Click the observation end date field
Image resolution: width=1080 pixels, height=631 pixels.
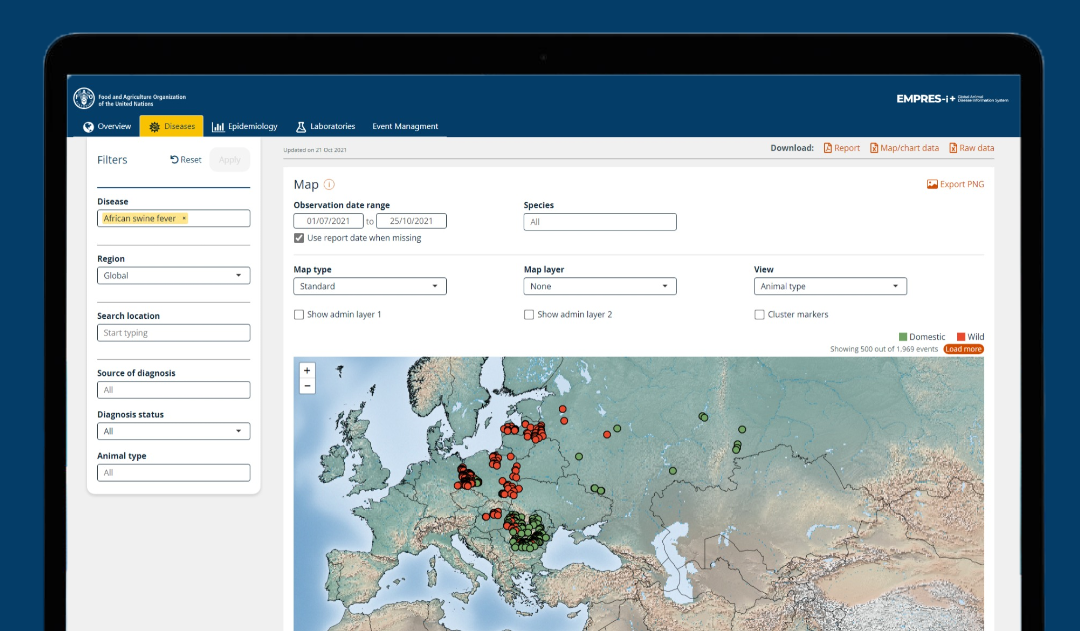411,221
